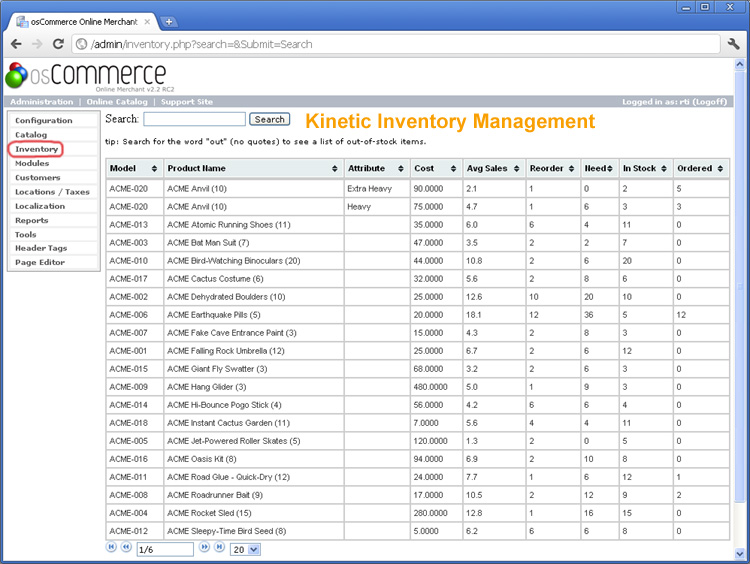
Task: Open Customers in the sidebar
Action: click(x=38, y=177)
